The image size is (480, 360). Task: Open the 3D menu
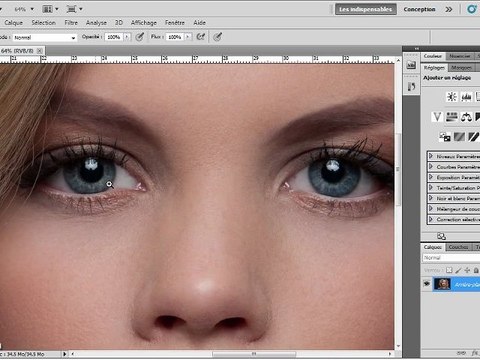coord(119,23)
